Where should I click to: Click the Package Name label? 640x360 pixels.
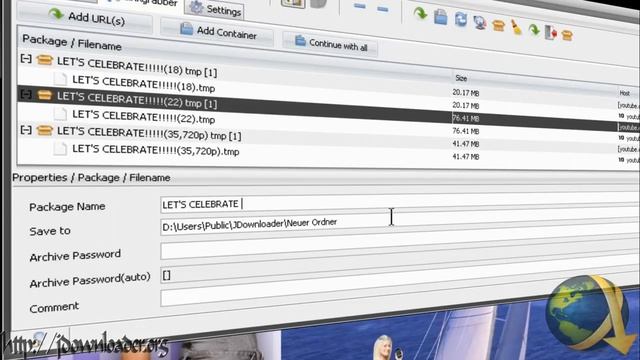click(67, 207)
